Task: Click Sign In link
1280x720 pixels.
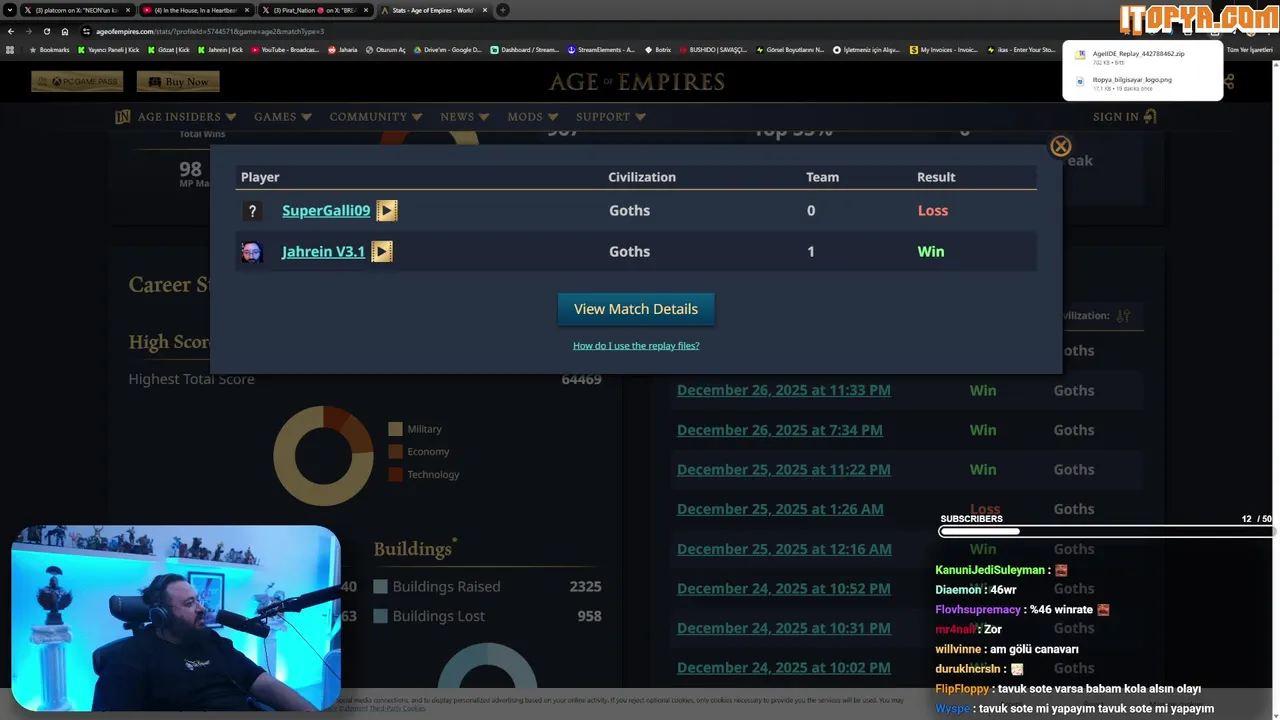Action: tap(1125, 117)
